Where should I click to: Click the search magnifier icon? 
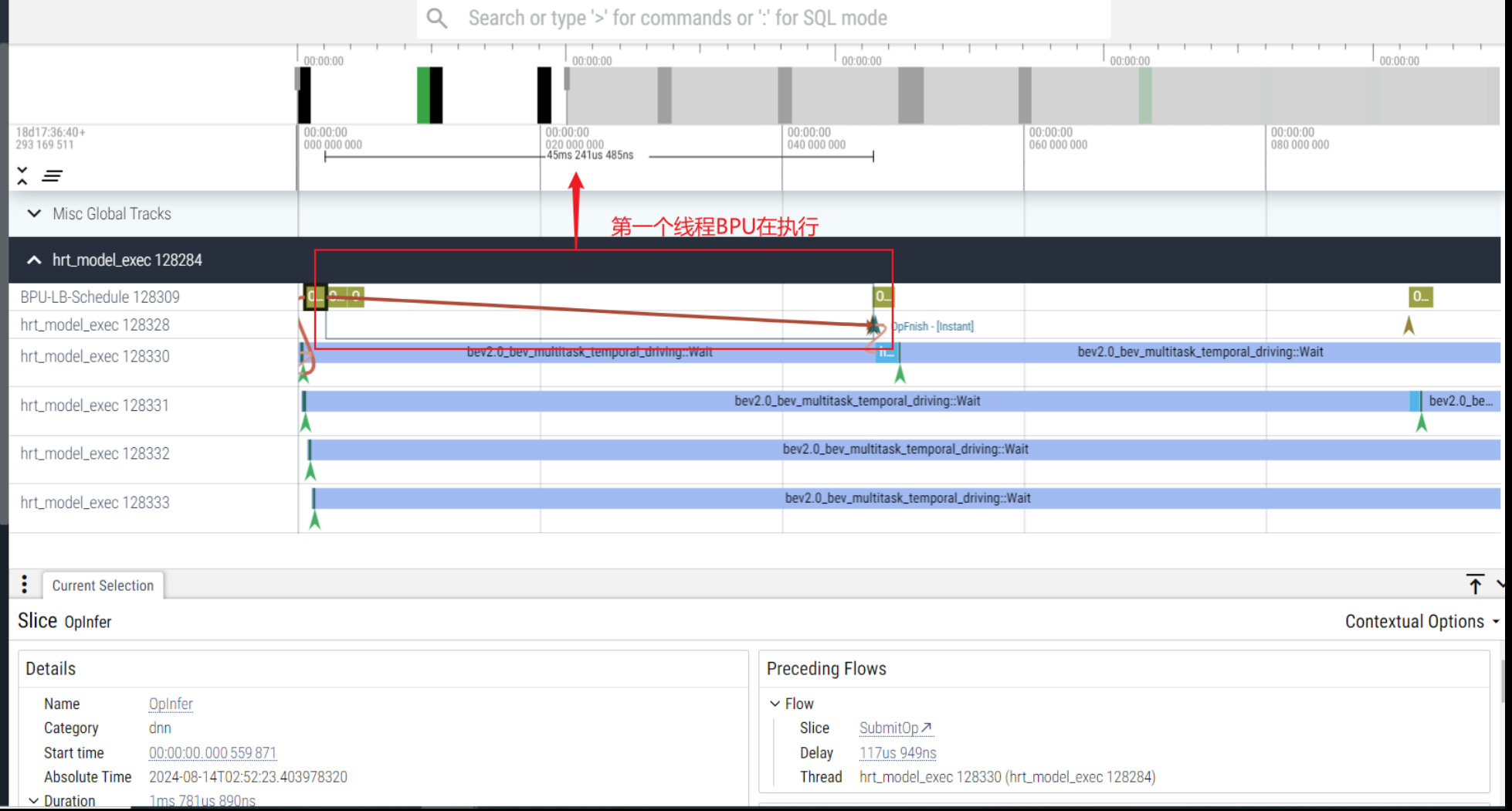[x=437, y=18]
